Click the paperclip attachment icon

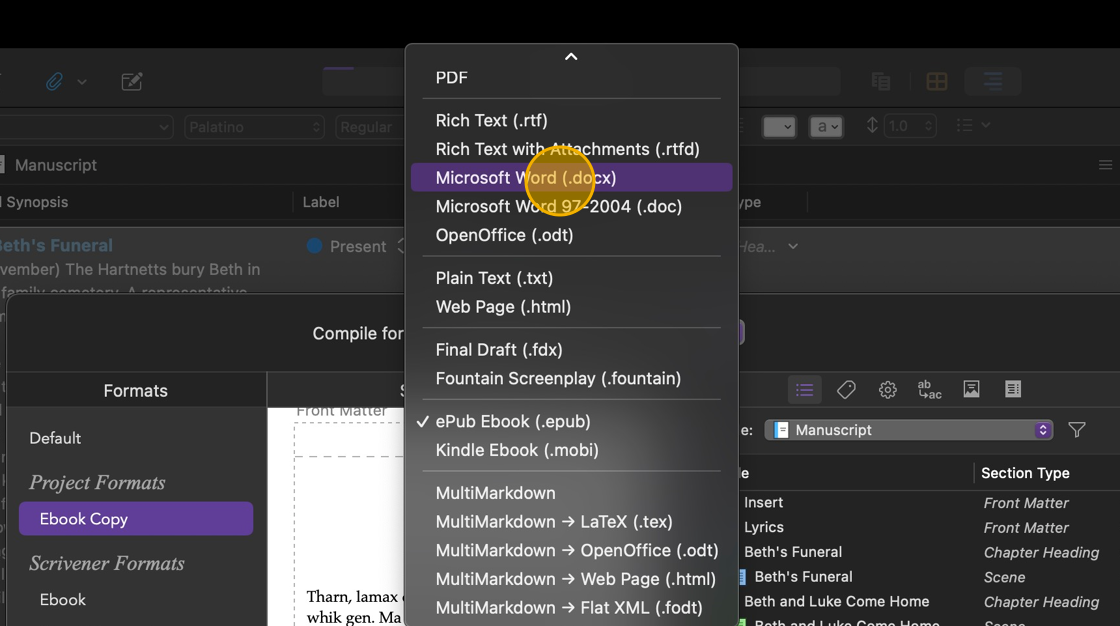click(54, 81)
